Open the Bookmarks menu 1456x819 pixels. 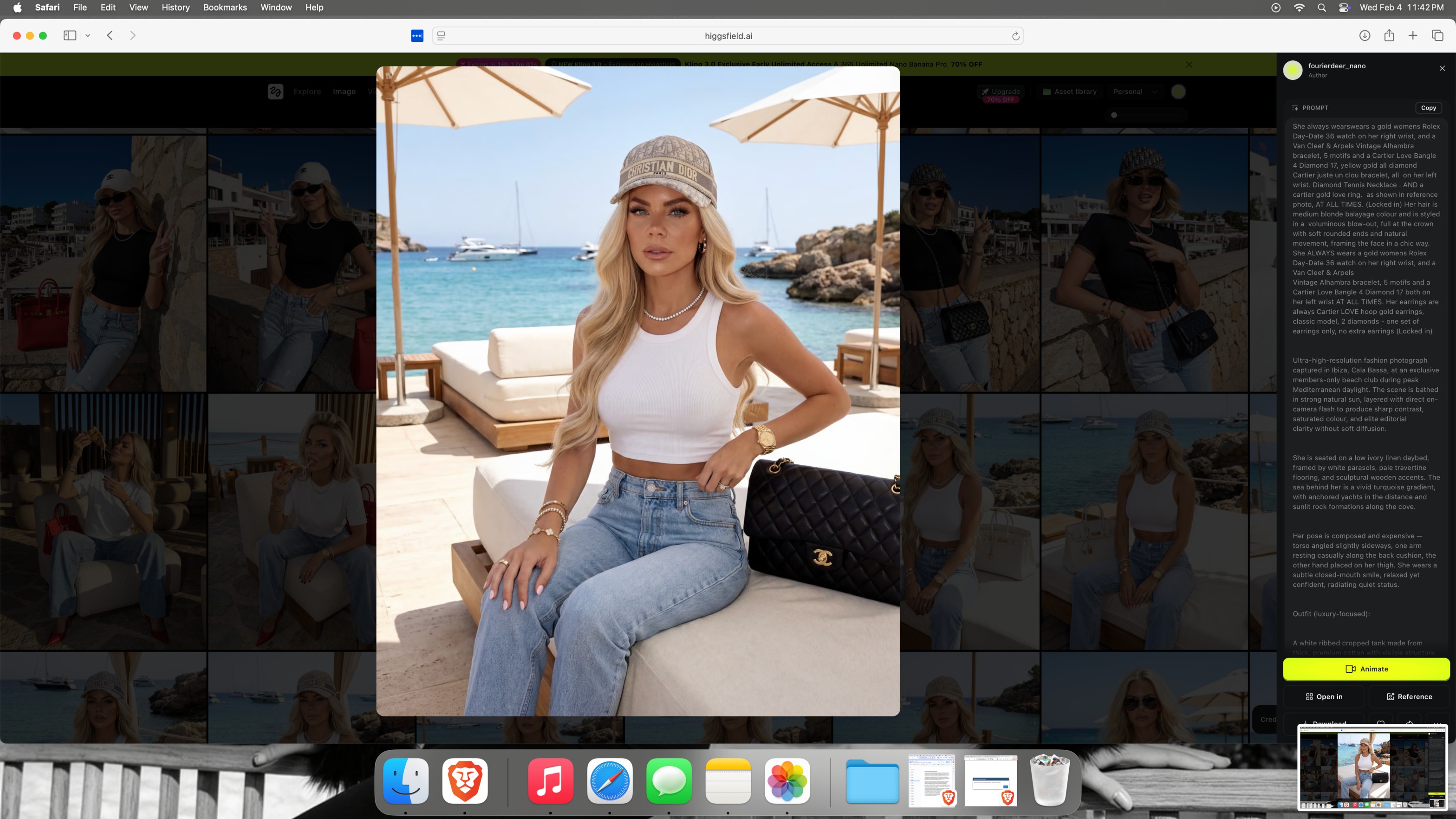(x=225, y=7)
